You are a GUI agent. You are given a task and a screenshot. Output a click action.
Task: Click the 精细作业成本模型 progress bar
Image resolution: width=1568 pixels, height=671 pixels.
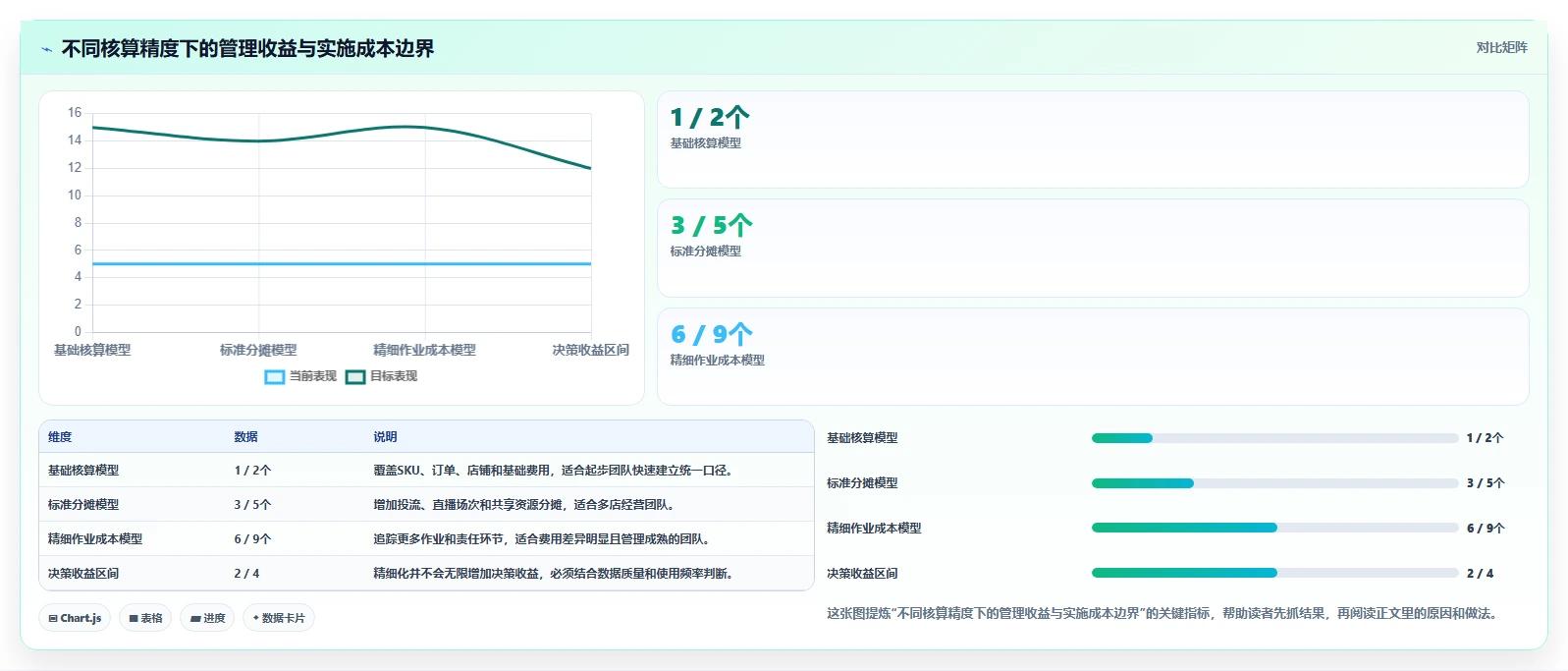pos(1274,528)
